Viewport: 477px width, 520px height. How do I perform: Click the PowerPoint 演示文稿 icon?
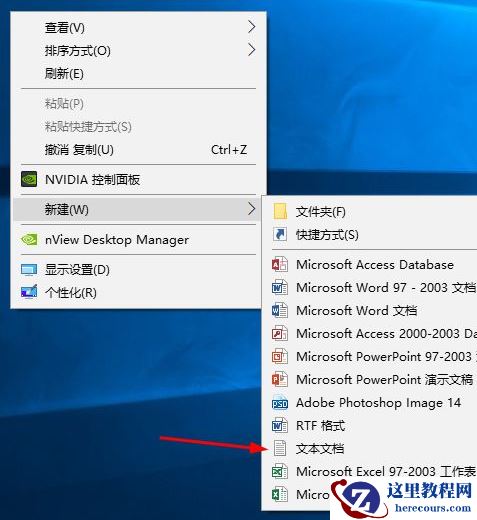click(x=280, y=380)
